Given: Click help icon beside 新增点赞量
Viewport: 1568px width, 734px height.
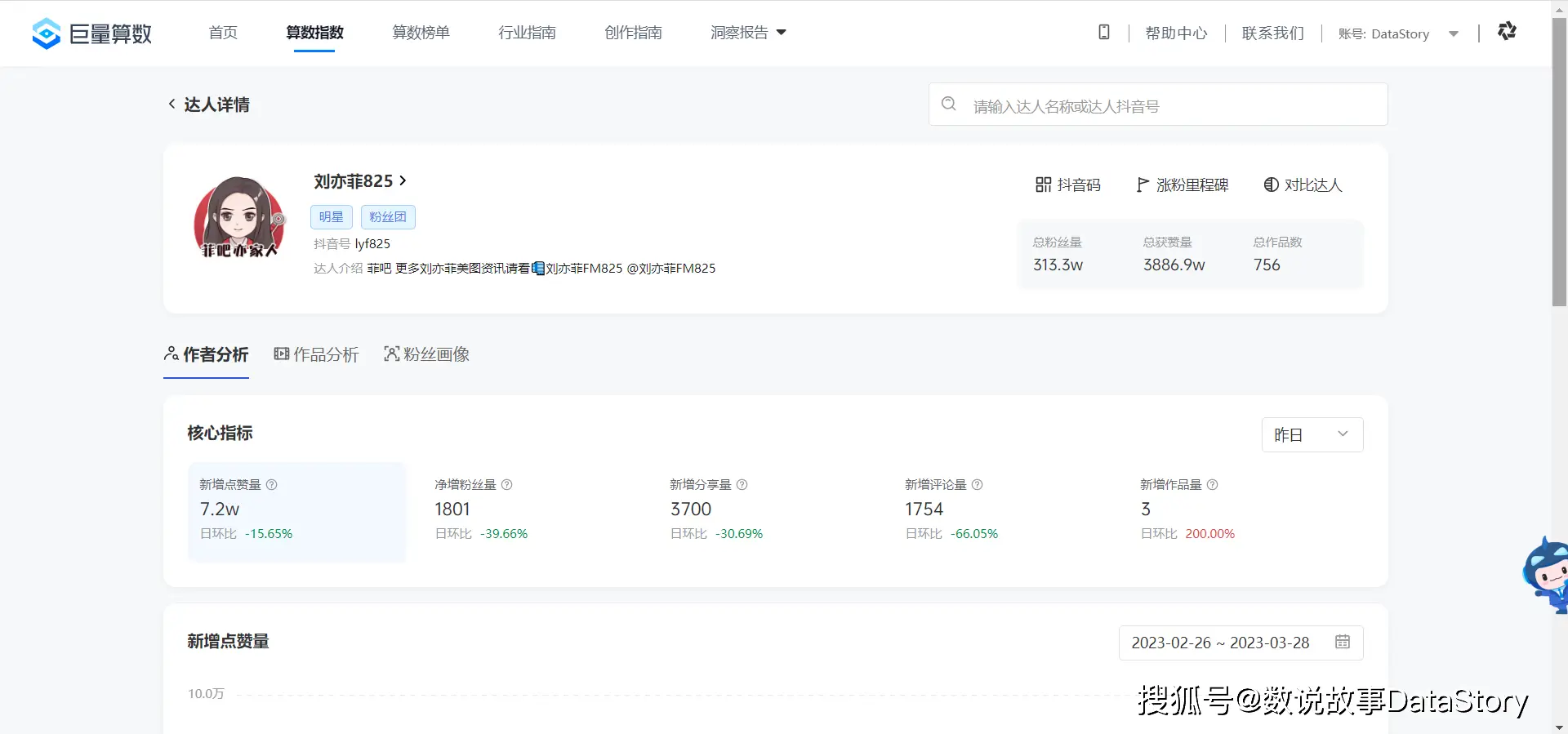Looking at the screenshot, I should coord(272,484).
